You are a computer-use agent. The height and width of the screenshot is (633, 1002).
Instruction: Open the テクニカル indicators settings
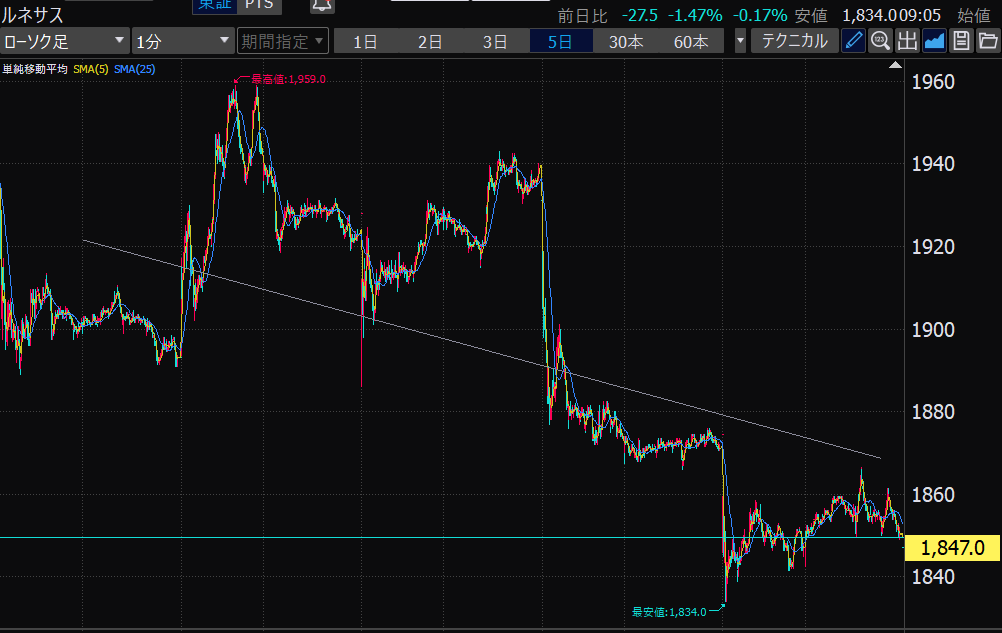(x=794, y=42)
